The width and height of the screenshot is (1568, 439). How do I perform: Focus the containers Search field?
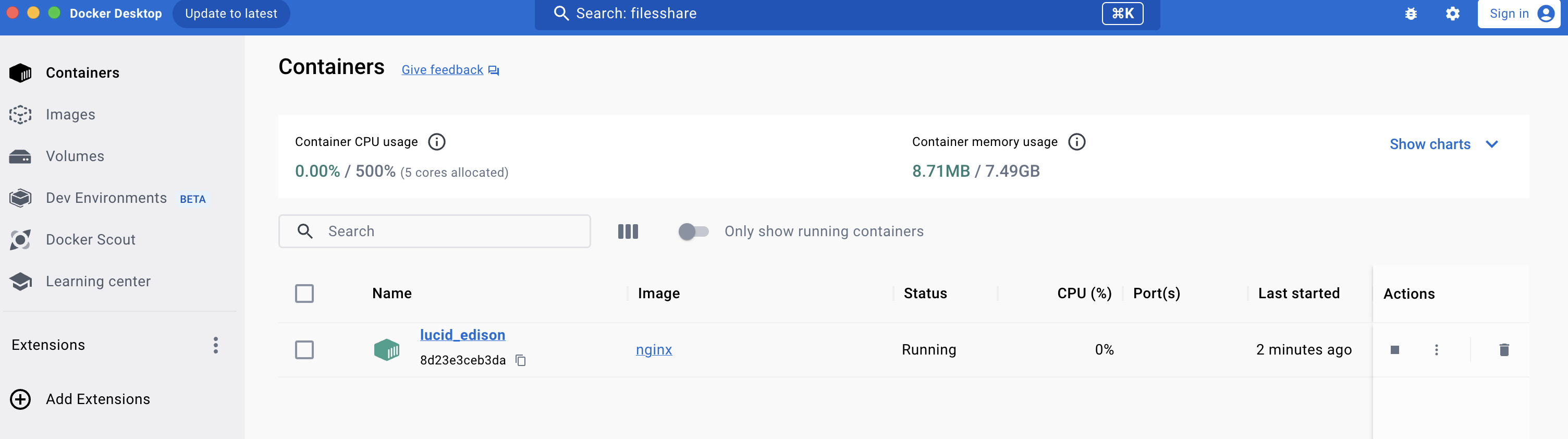pos(435,231)
